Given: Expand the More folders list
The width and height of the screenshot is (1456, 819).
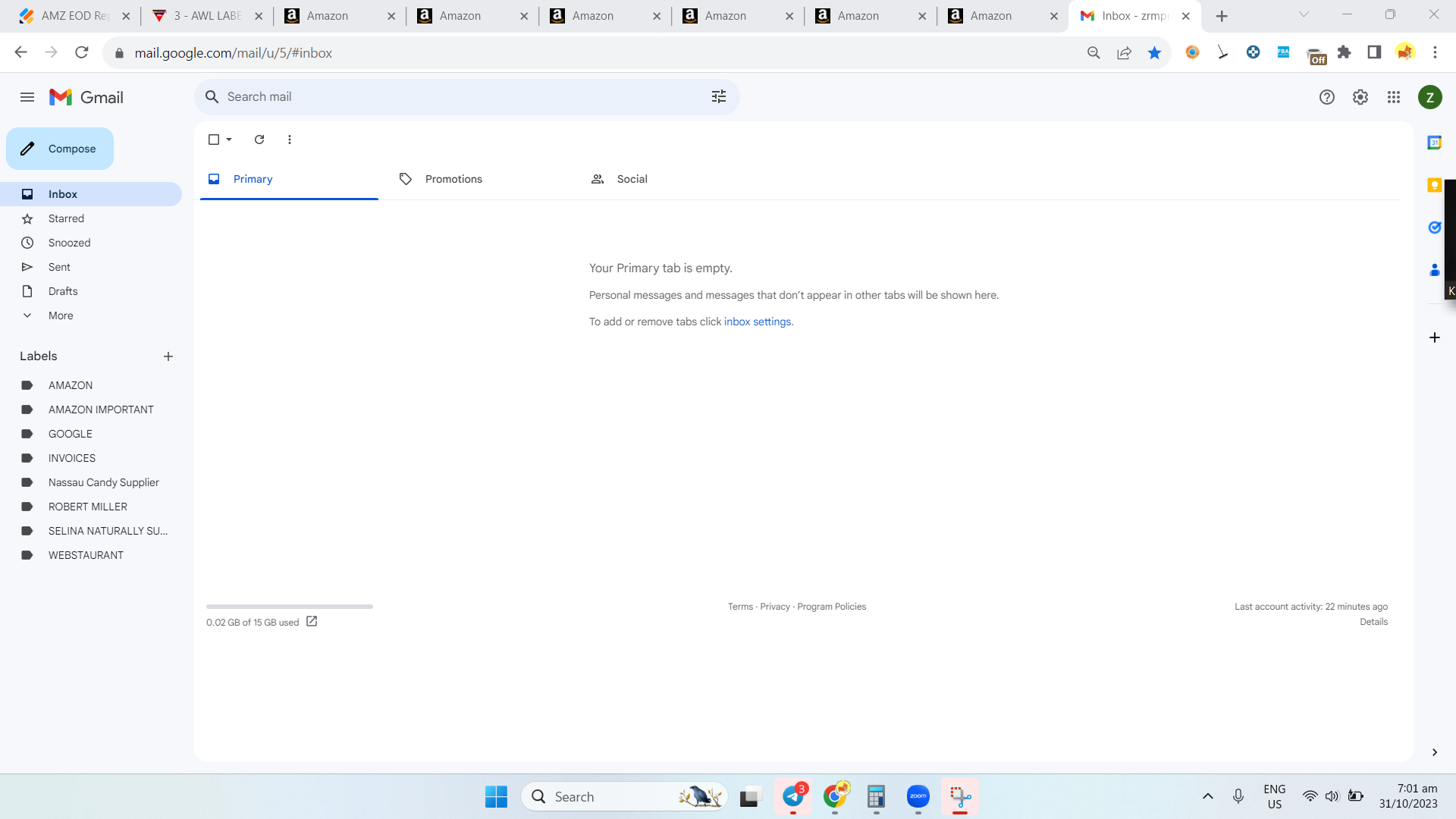Looking at the screenshot, I should pos(91,315).
